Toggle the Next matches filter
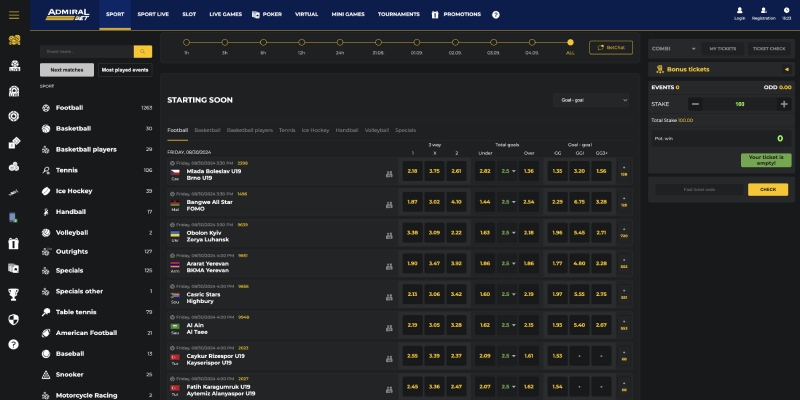This screenshot has height=400, width=800. tap(67, 70)
